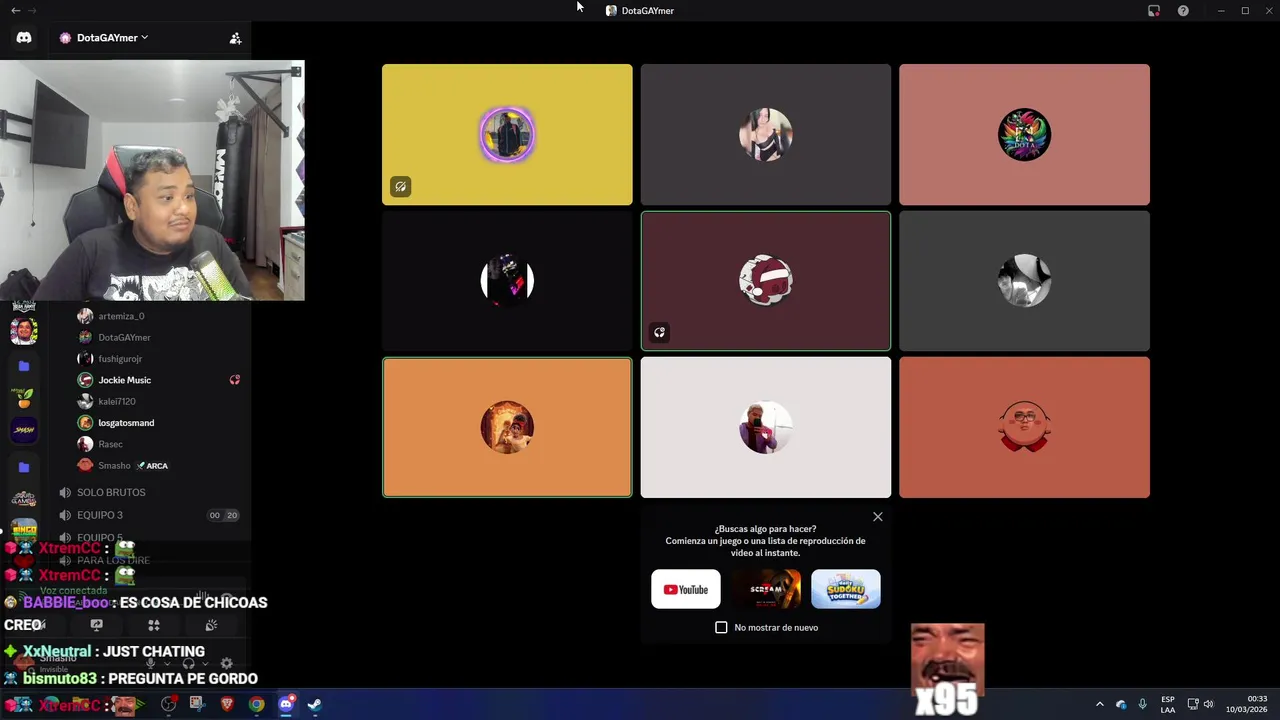
Task: Click the activities icon in voice panel
Action: click(x=154, y=625)
